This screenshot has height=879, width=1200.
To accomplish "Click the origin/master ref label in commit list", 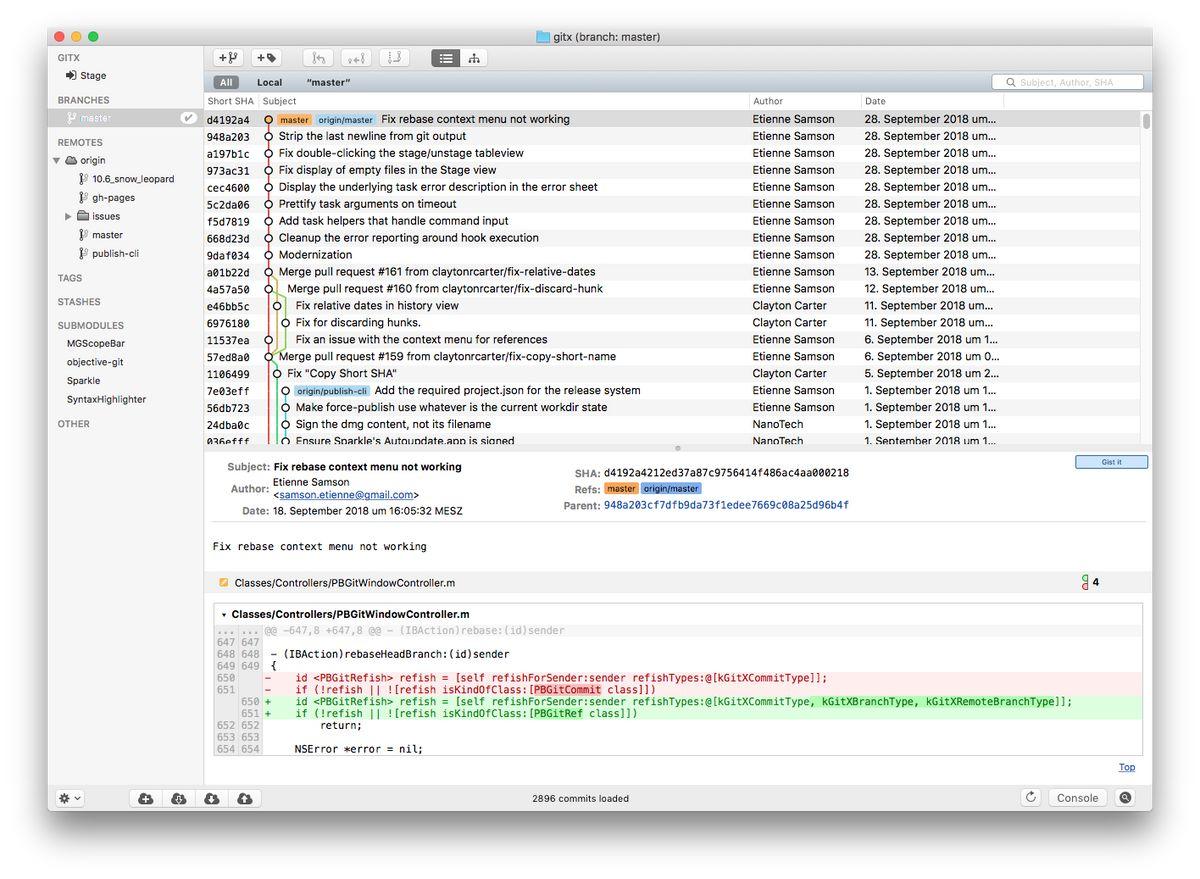I will [345, 120].
